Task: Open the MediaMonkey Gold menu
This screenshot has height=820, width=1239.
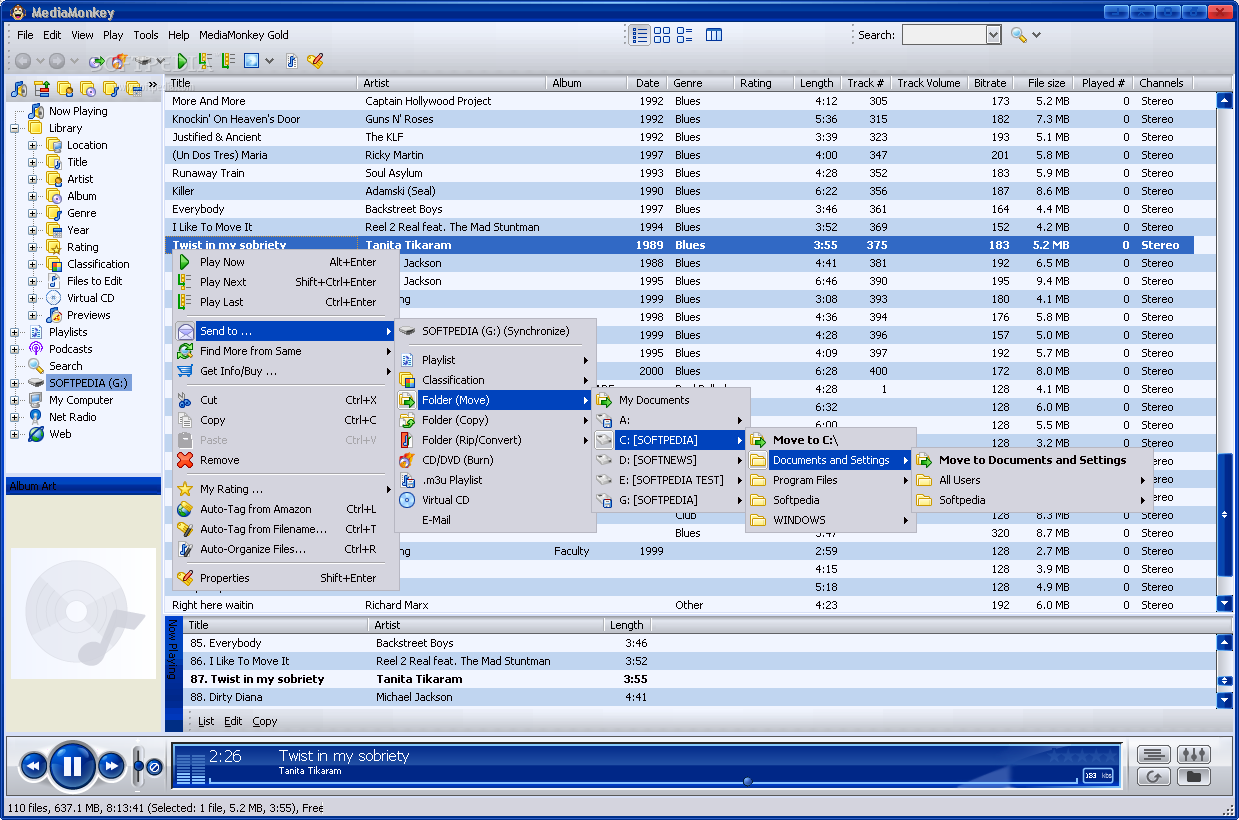Action: (x=244, y=35)
